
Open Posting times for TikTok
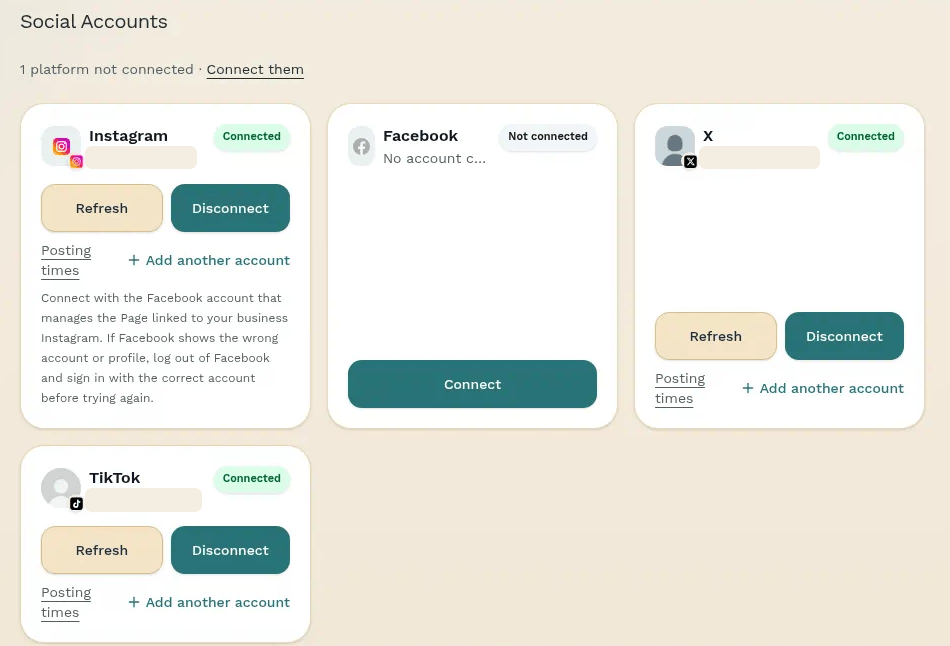(x=66, y=602)
